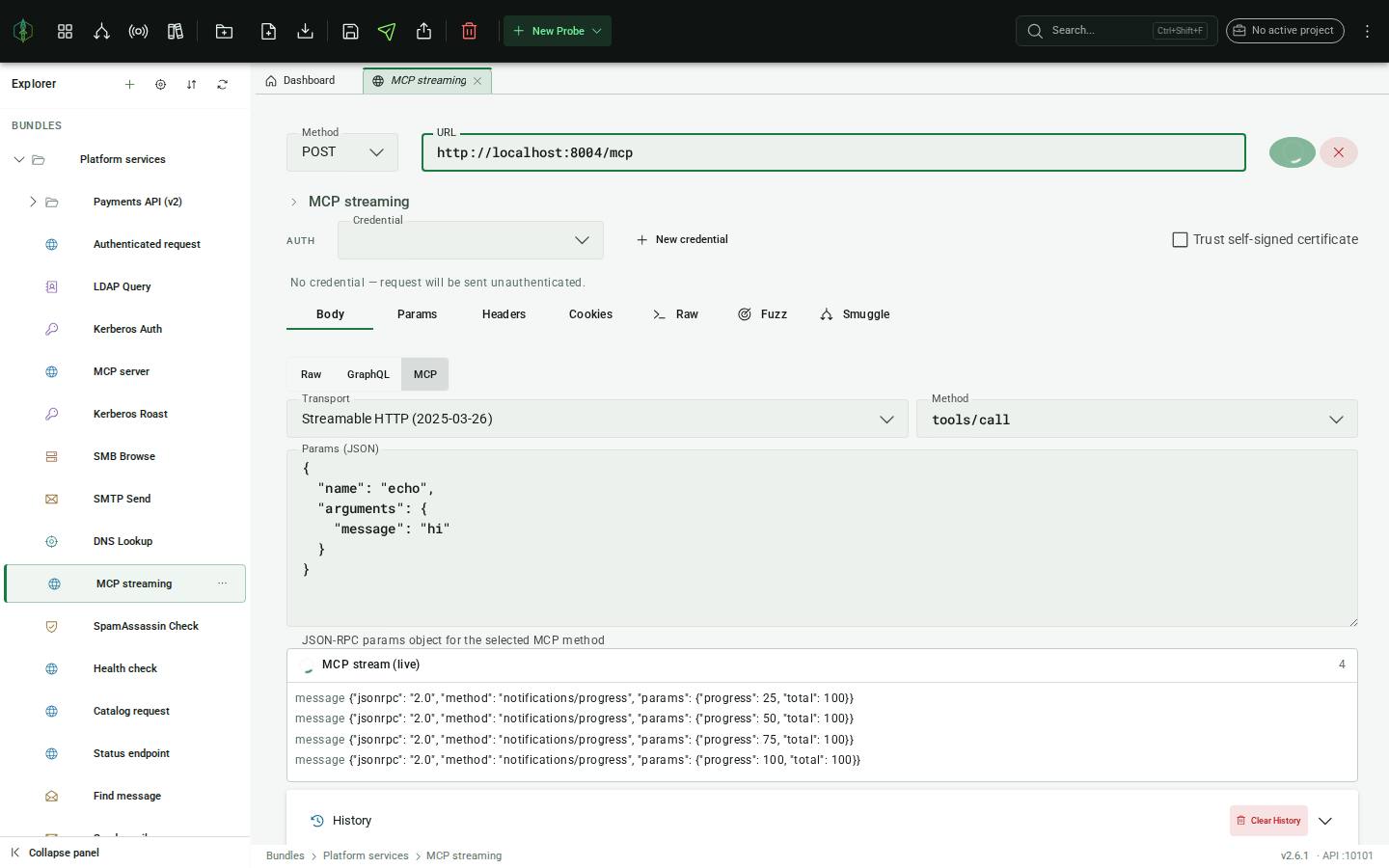
Task: Open the New Probe dropdown
Action: point(558,31)
